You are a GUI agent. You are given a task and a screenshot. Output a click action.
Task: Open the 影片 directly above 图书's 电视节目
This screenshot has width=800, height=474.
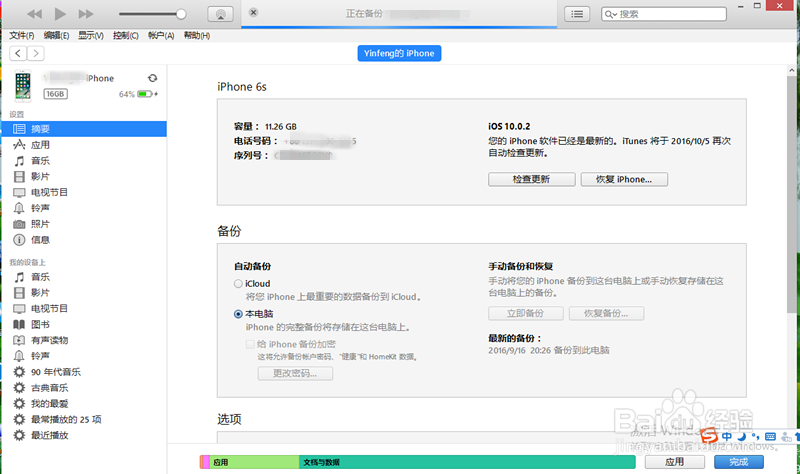pyautogui.click(x=84, y=293)
